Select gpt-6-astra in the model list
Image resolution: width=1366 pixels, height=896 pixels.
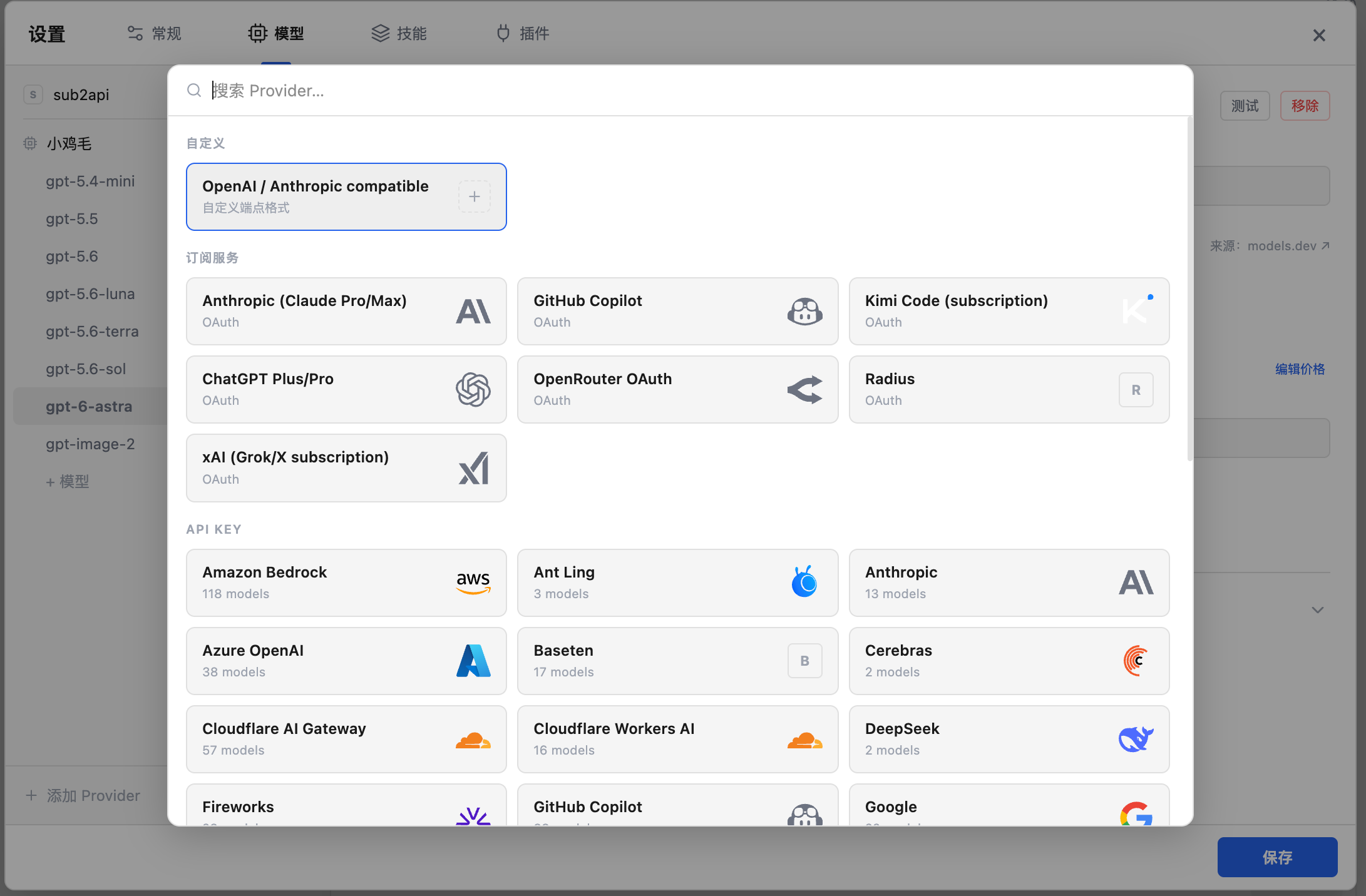point(89,407)
